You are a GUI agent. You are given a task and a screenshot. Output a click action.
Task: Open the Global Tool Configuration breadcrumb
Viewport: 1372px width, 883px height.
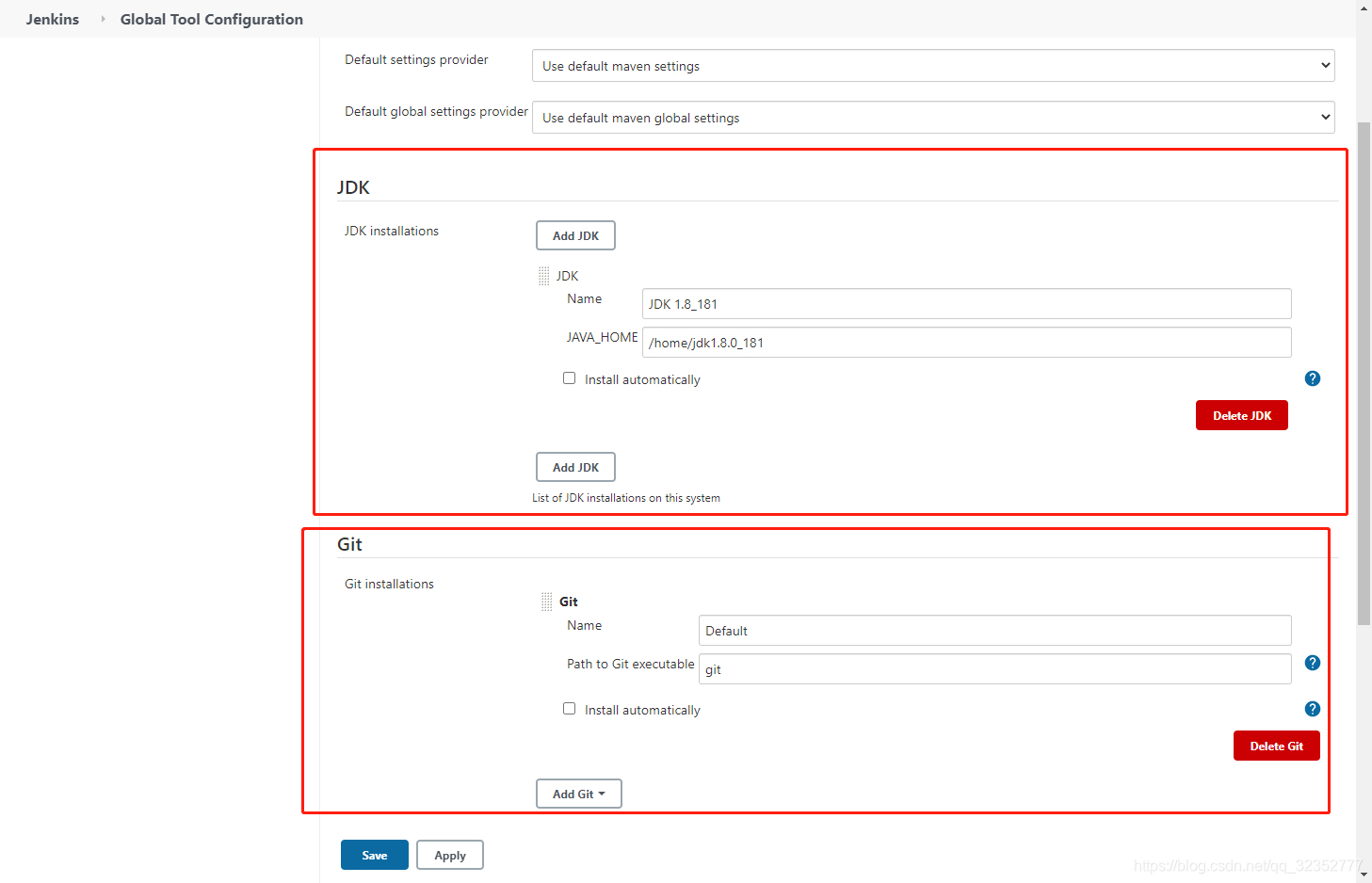coord(212,19)
